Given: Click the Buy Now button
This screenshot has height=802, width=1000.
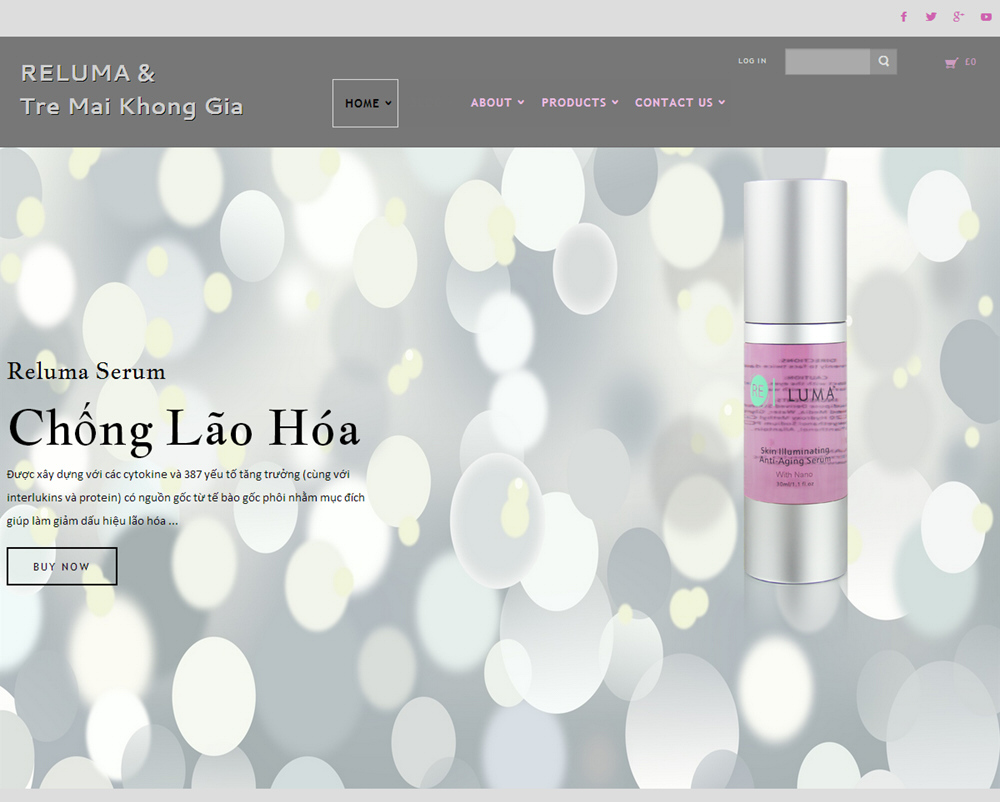Looking at the screenshot, I should (62, 566).
